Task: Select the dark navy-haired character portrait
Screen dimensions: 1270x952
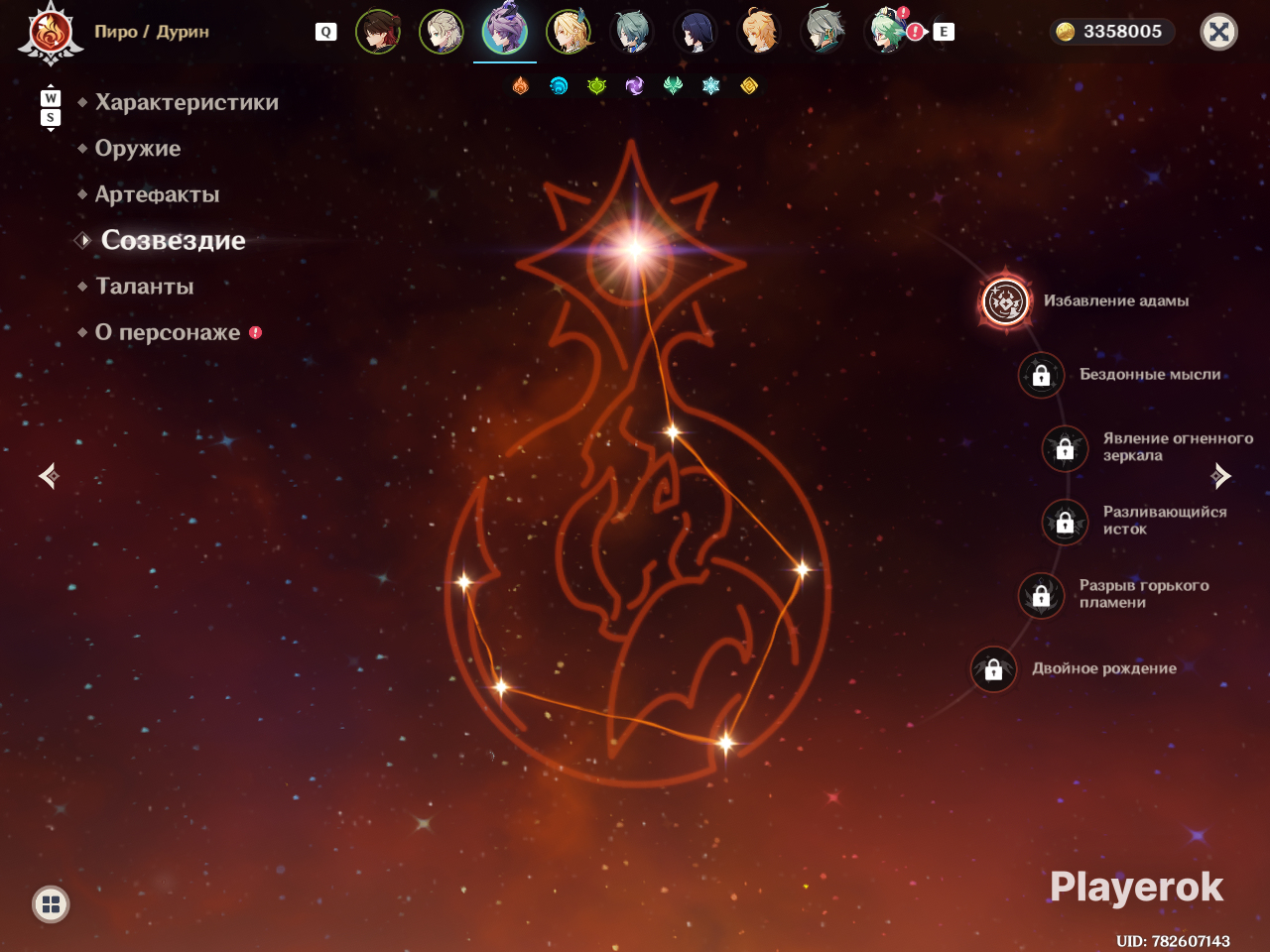Action: [696, 32]
